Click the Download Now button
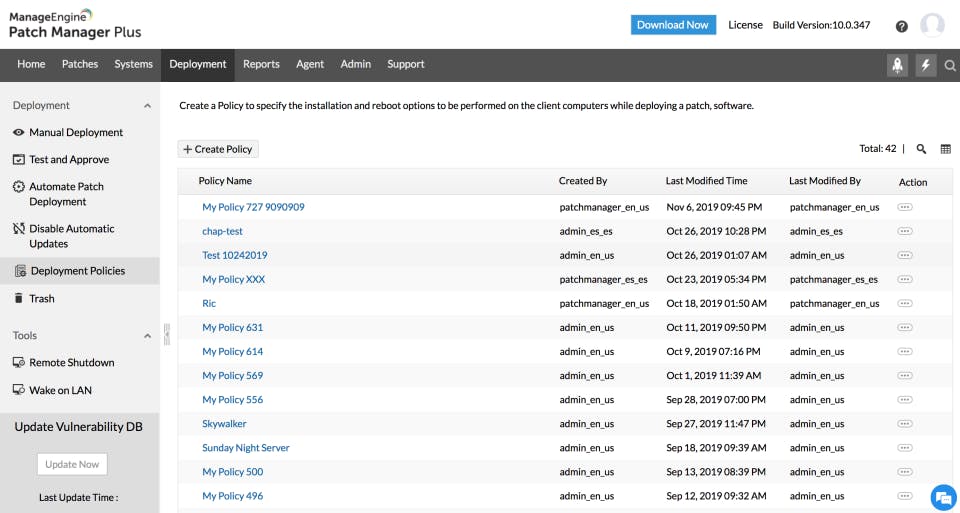960x513 pixels. [673, 25]
